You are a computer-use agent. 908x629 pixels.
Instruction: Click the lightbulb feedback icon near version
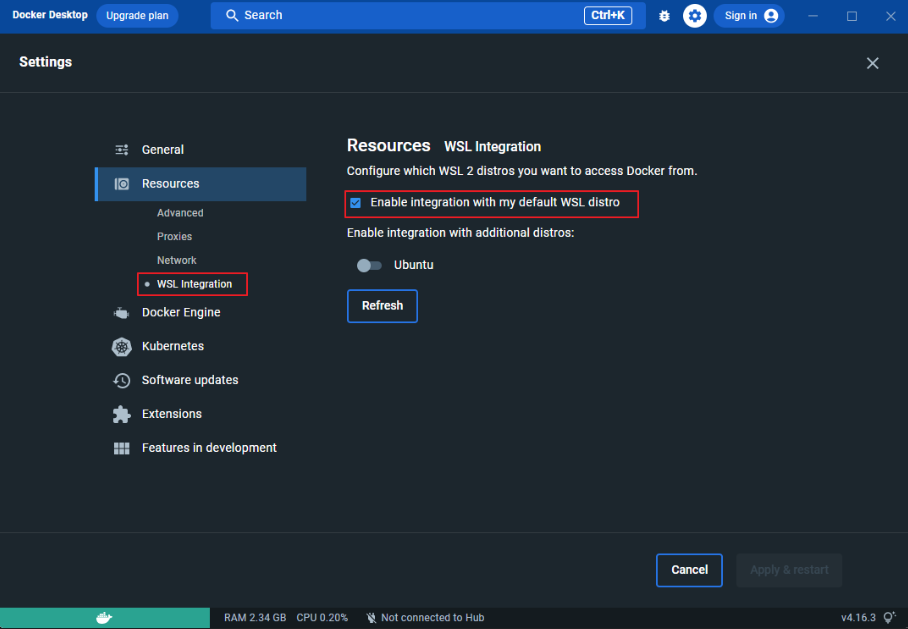coord(890,618)
